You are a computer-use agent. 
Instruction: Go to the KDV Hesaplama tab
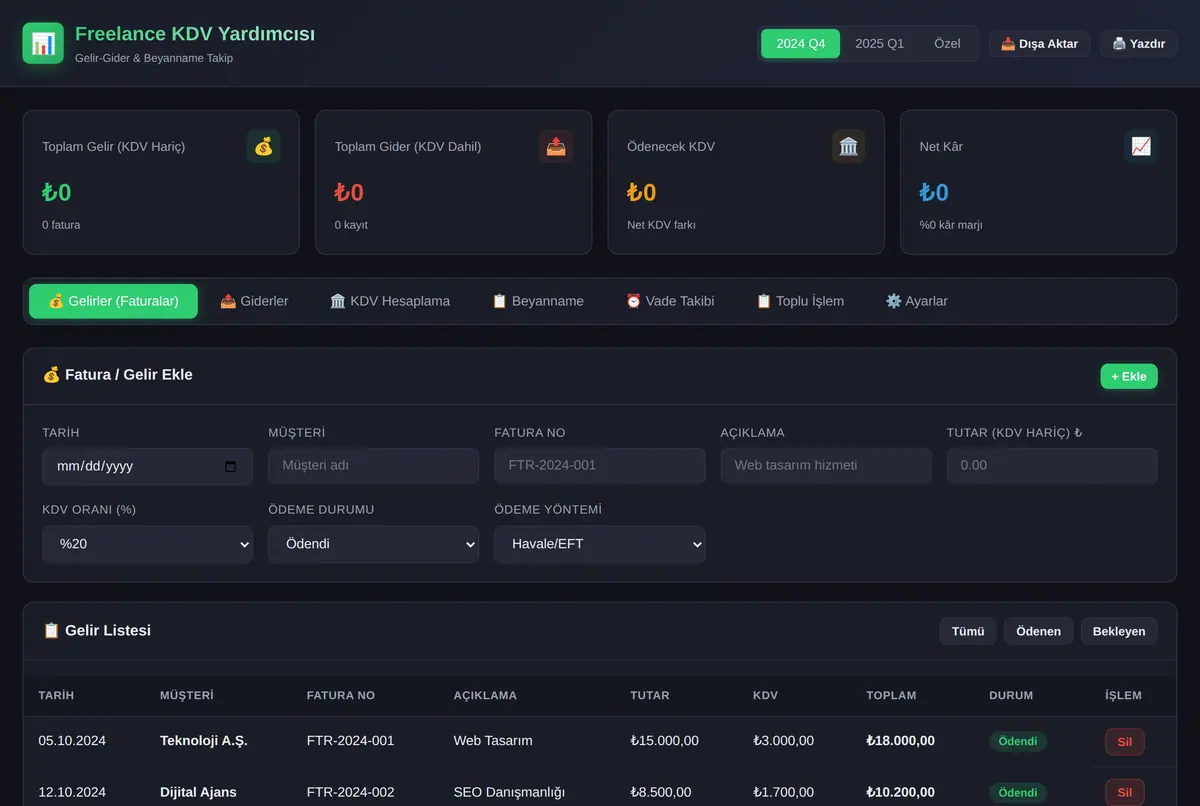[390, 301]
